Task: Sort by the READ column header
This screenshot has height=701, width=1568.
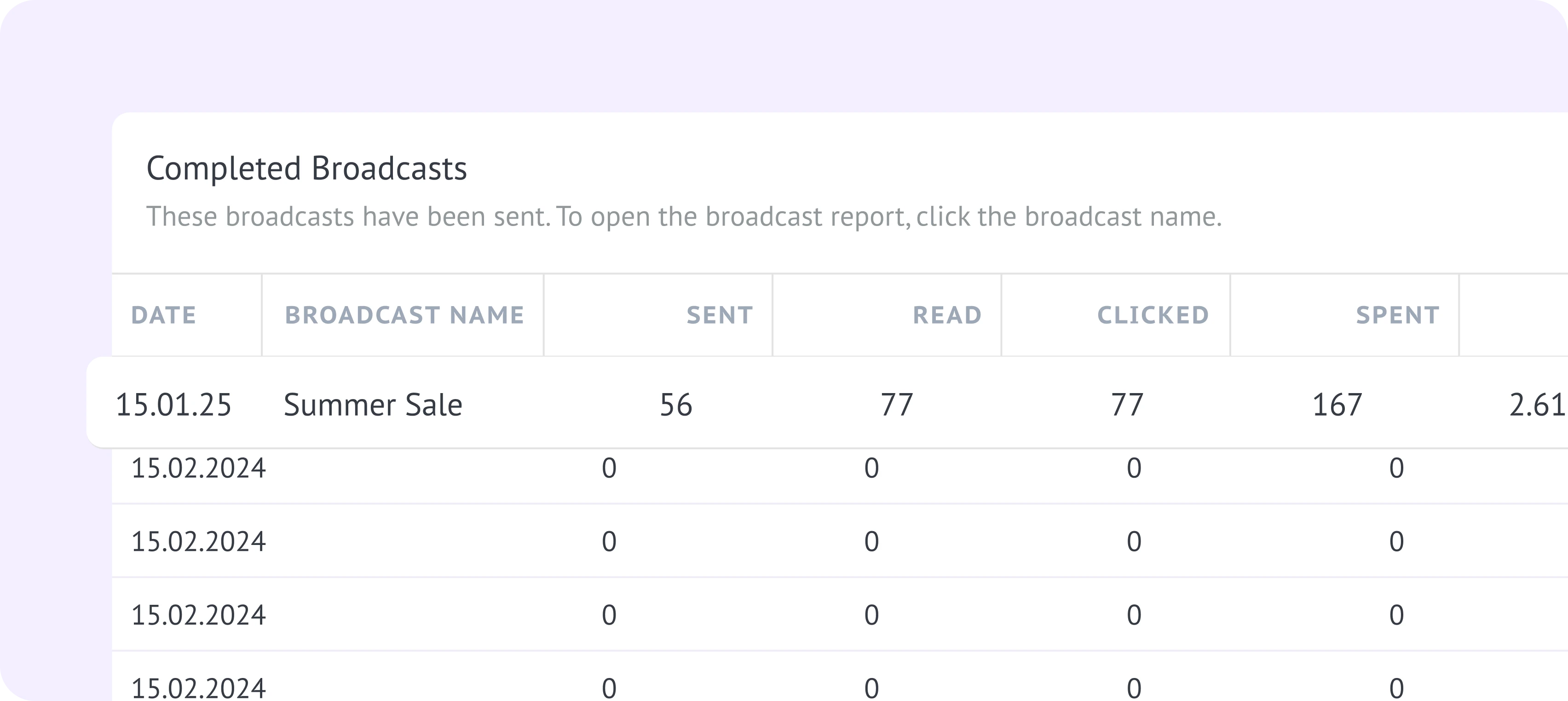Action: click(947, 315)
